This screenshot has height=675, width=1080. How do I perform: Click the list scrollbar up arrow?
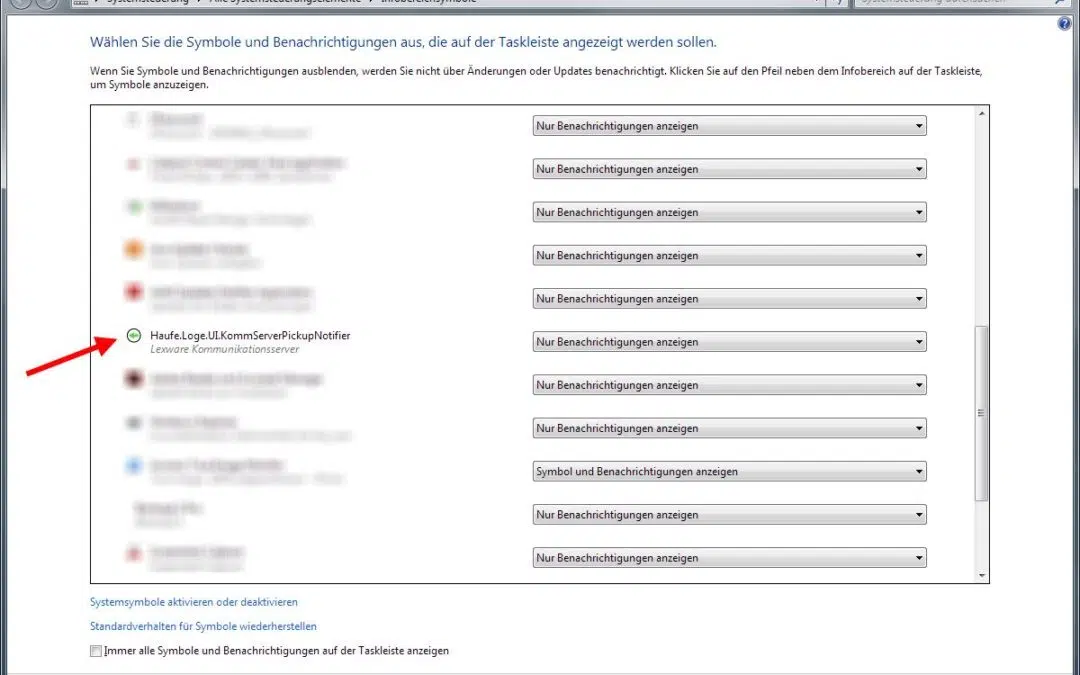coord(982,114)
